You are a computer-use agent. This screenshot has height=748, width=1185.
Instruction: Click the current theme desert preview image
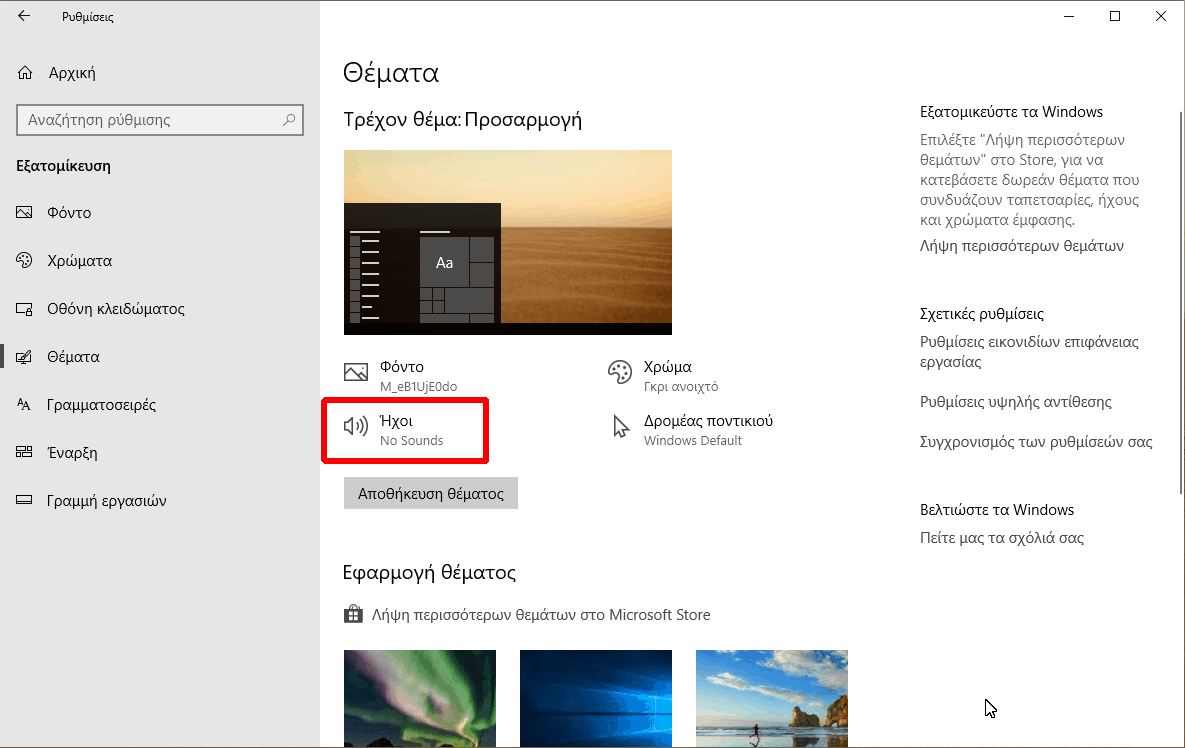pyautogui.click(x=508, y=243)
